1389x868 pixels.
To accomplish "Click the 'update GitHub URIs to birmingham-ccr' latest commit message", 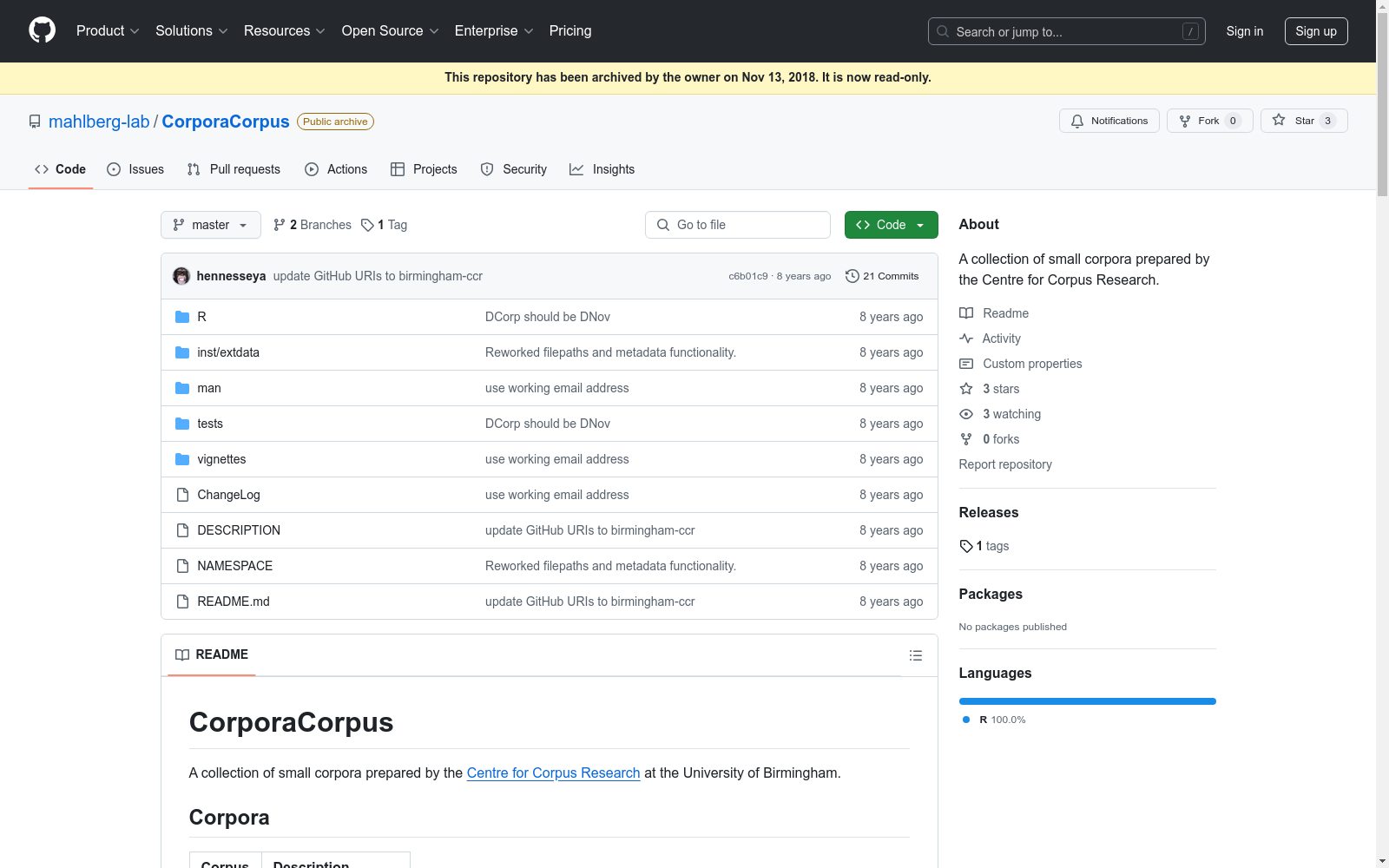I will pos(378,276).
